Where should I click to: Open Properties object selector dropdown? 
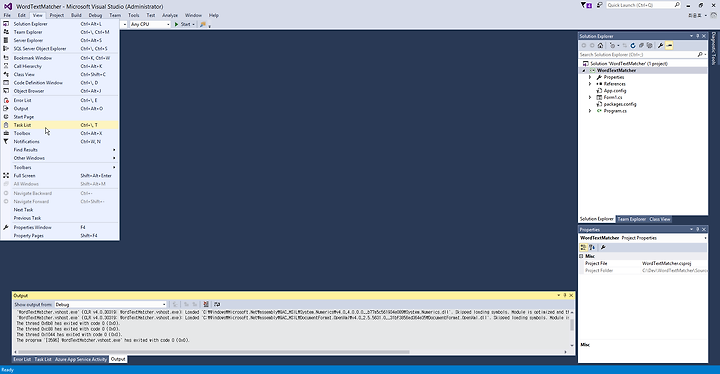[x=705, y=238]
